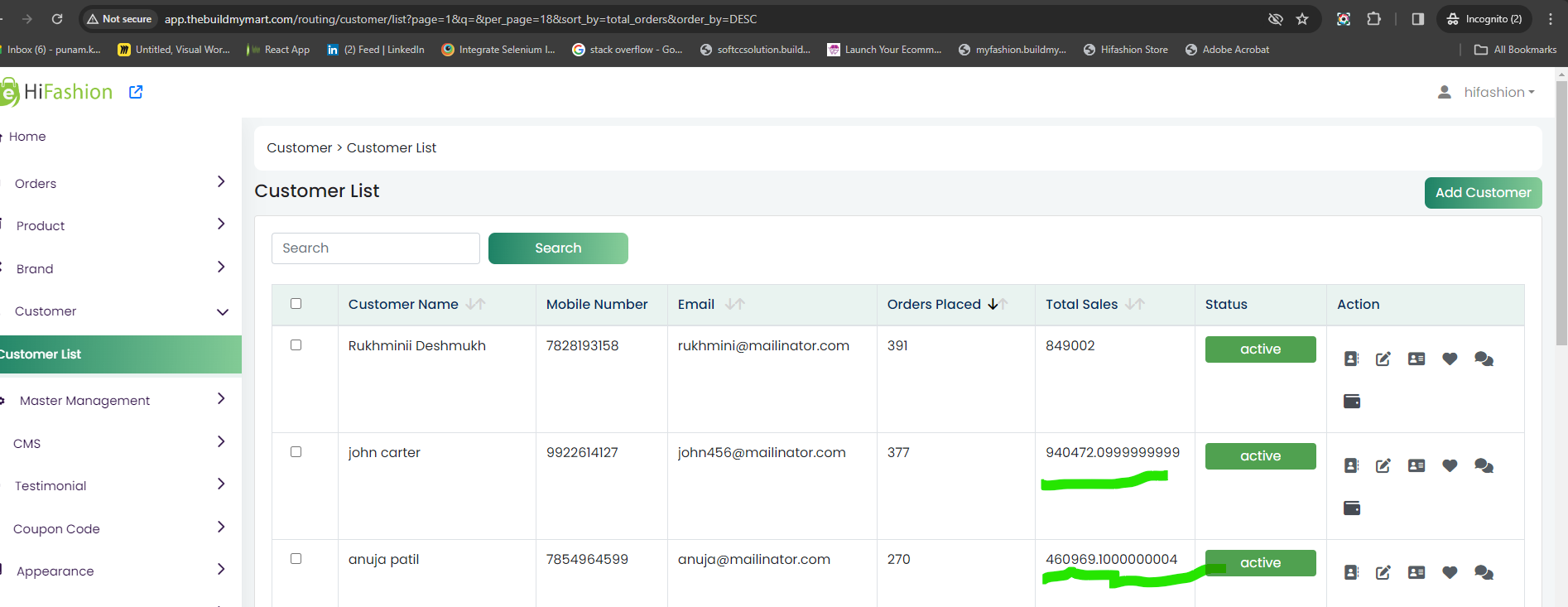View wishlist heart icon for Rukhminii Deshmukh
The width and height of the screenshot is (1568, 607).
pos(1450,359)
